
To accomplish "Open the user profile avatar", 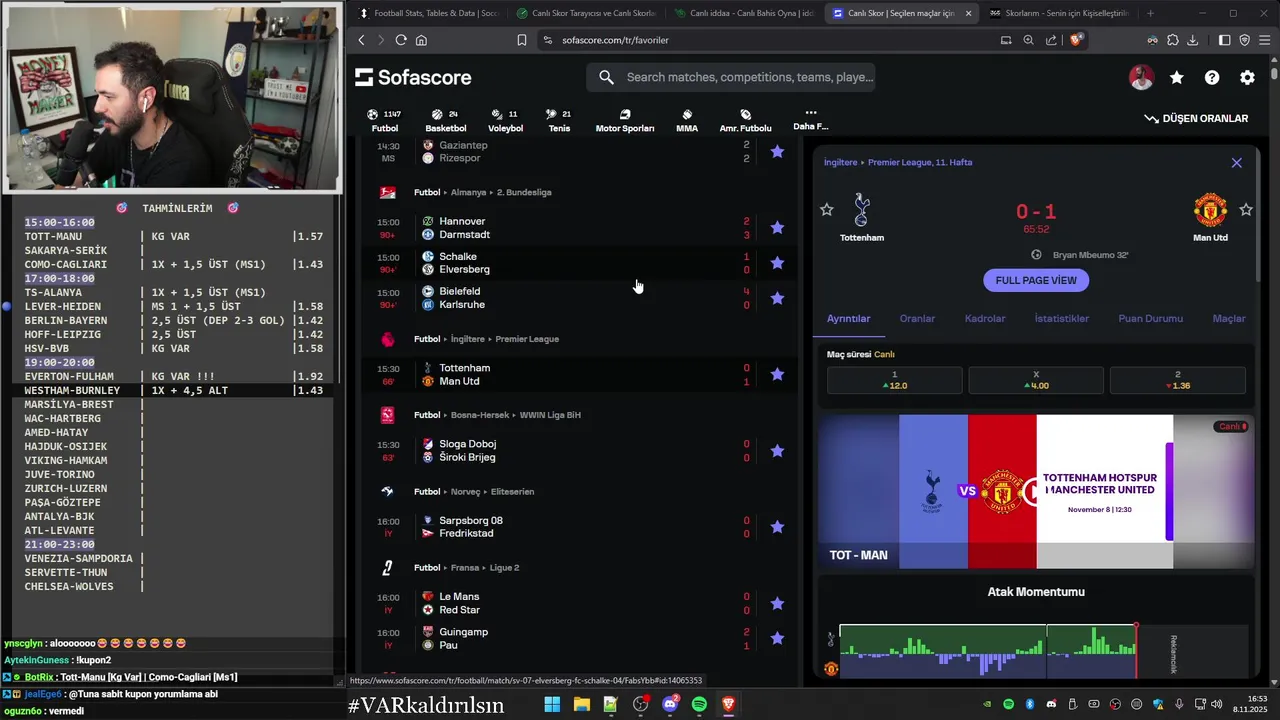I will click(1141, 77).
